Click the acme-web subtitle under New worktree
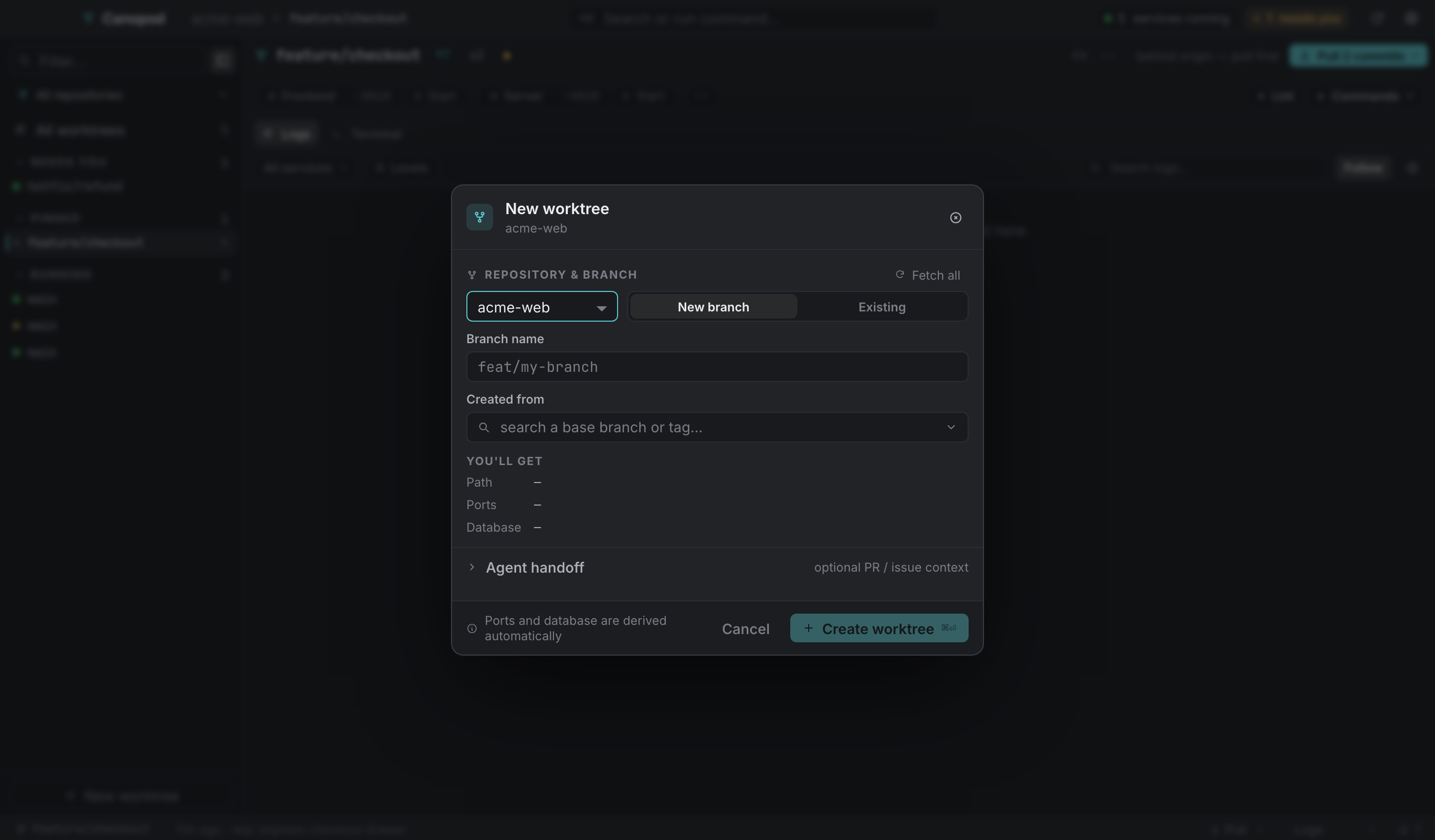 (536, 228)
